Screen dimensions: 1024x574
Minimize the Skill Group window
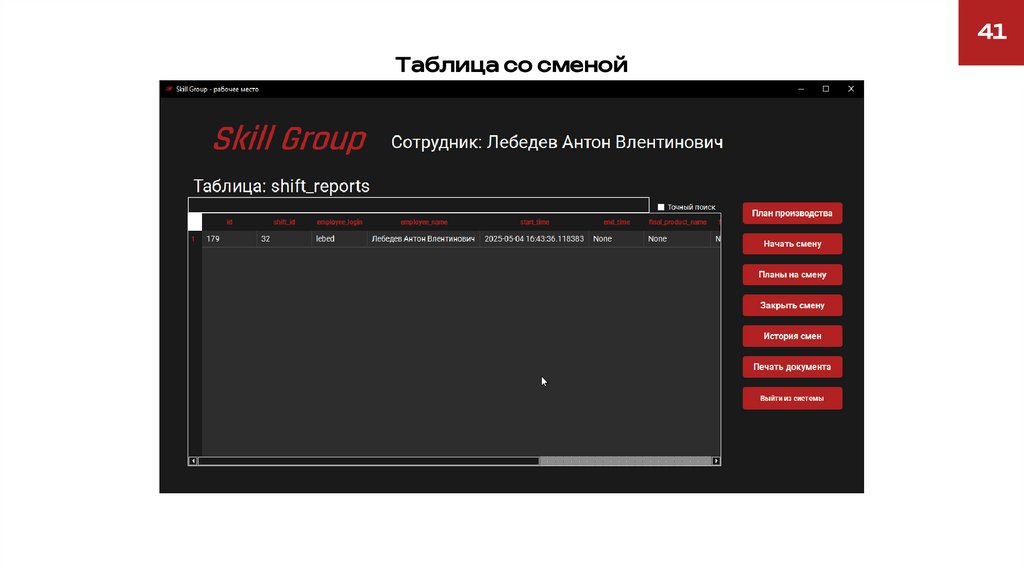click(801, 89)
